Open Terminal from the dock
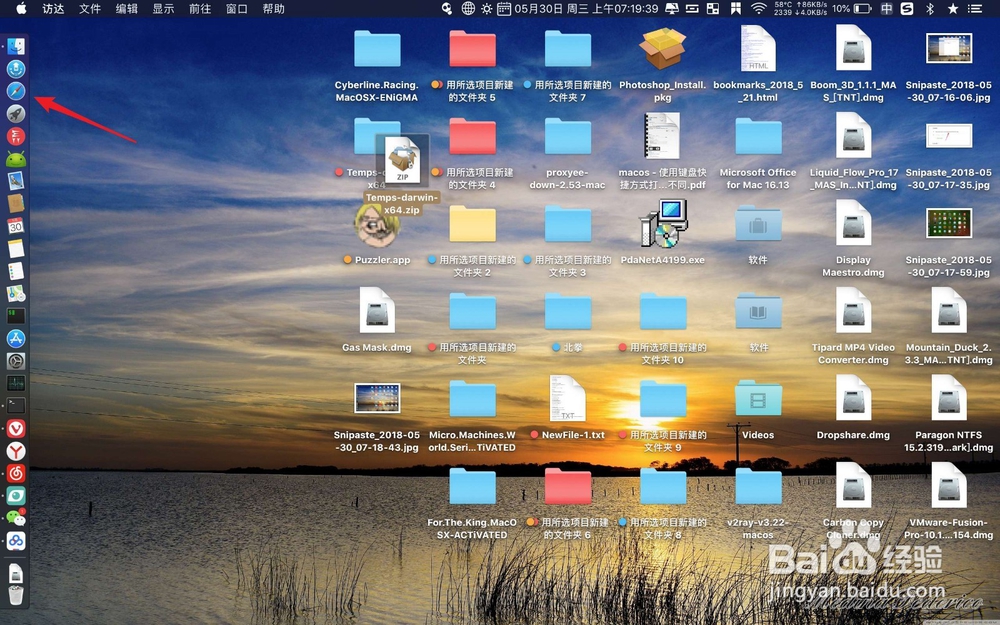 tap(16, 406)
